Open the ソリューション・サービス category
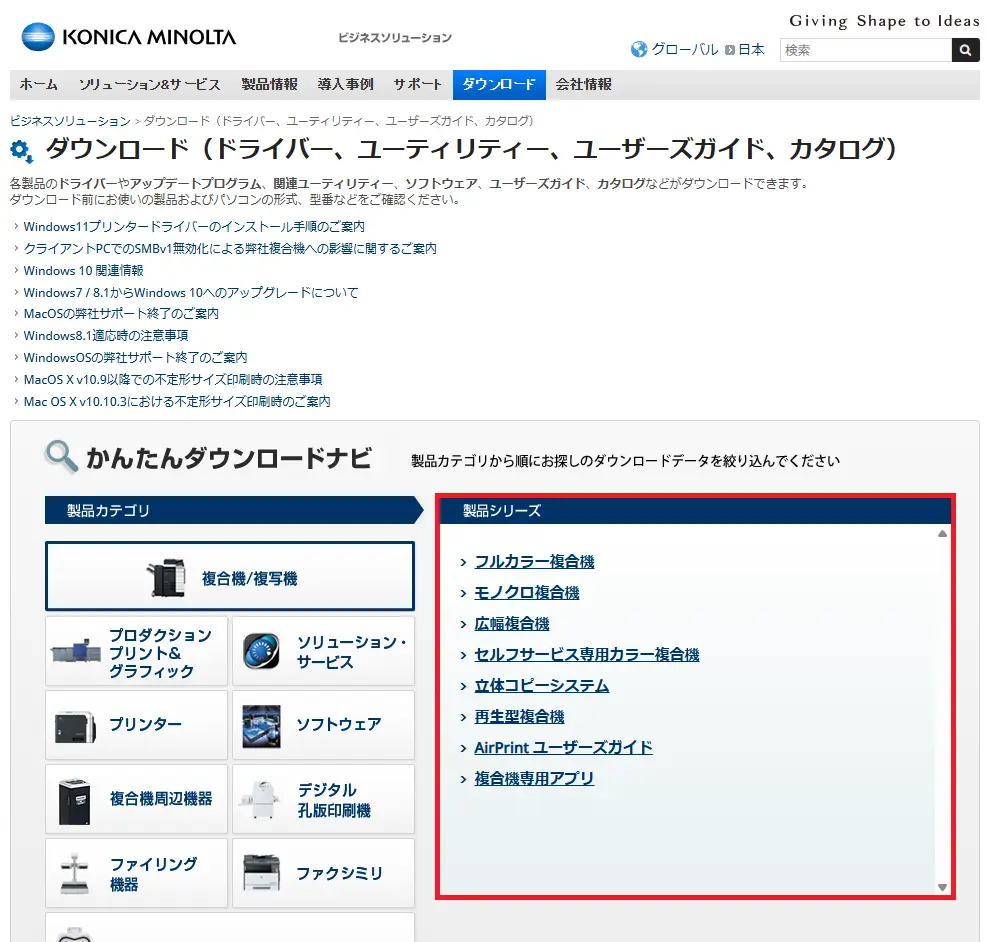Screen dimensions: 989x942 tap(323, 652)
